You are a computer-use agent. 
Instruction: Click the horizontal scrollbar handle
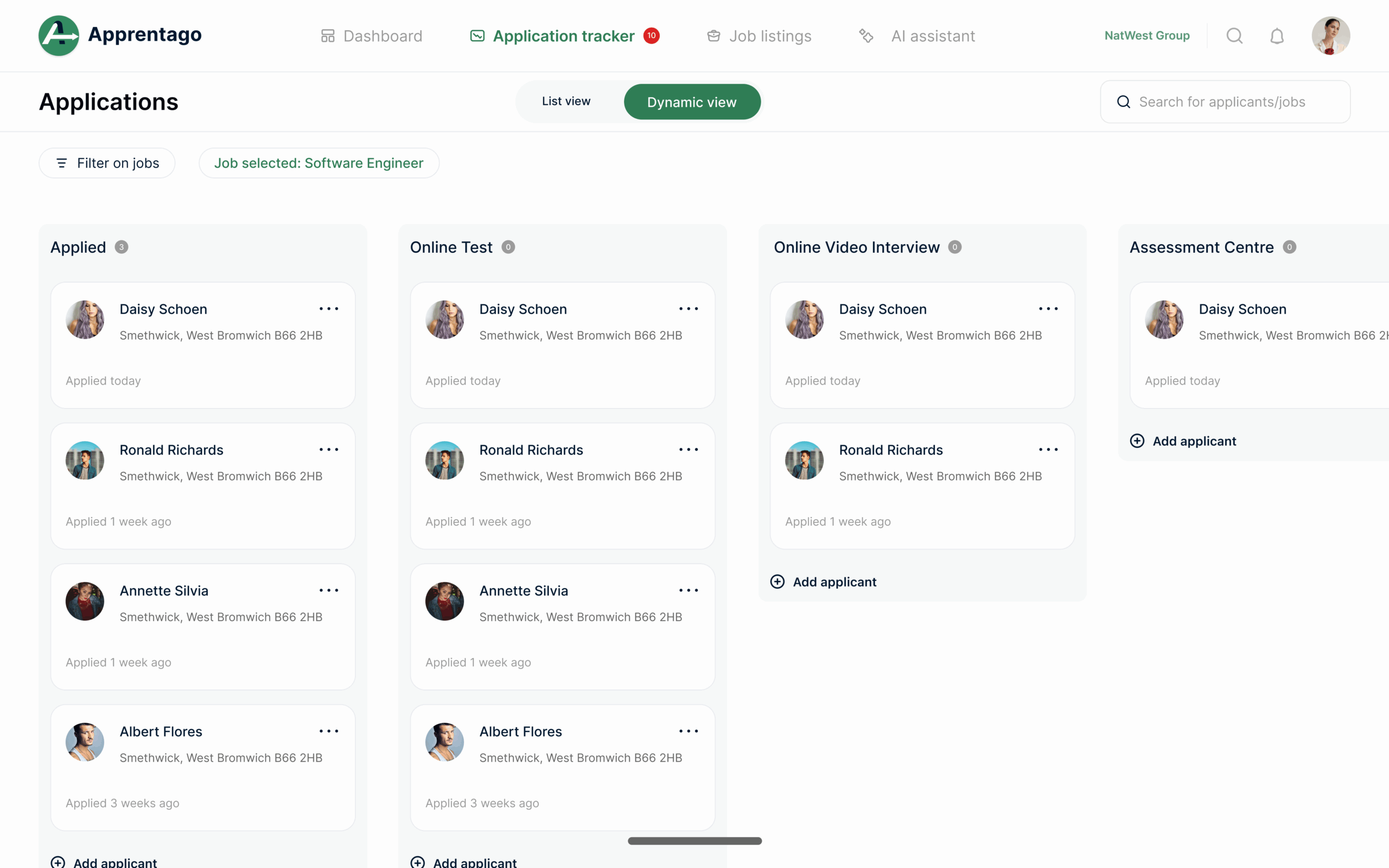click(694, 841)
